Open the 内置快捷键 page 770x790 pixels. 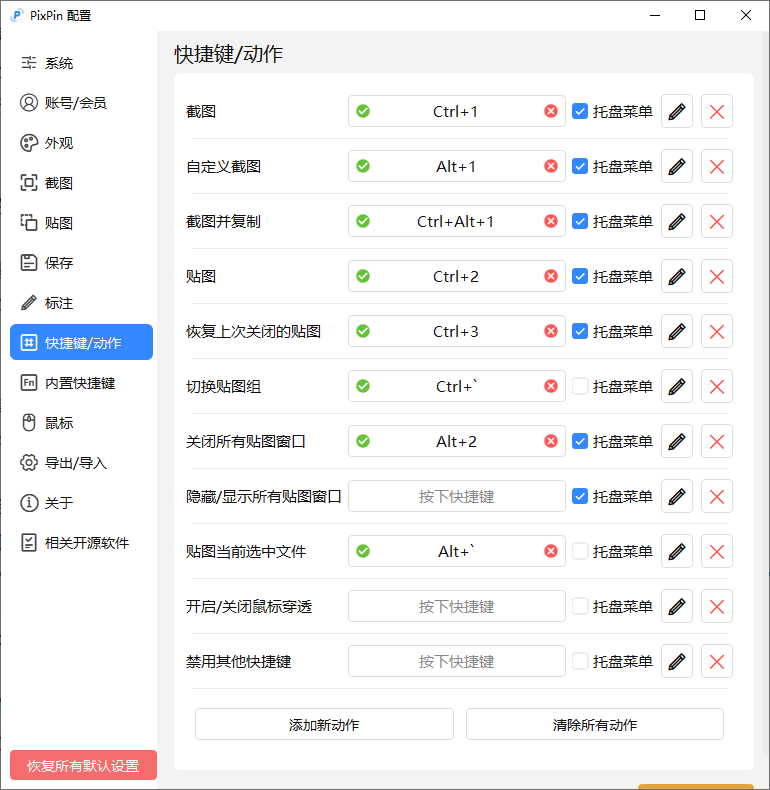pos(81,383)
